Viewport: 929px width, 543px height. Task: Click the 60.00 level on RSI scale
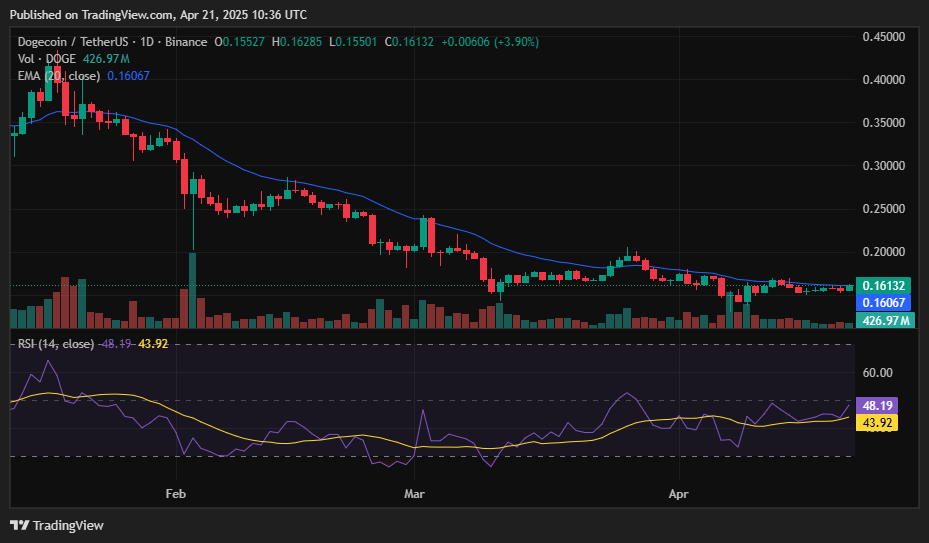[x=877, y=373]
